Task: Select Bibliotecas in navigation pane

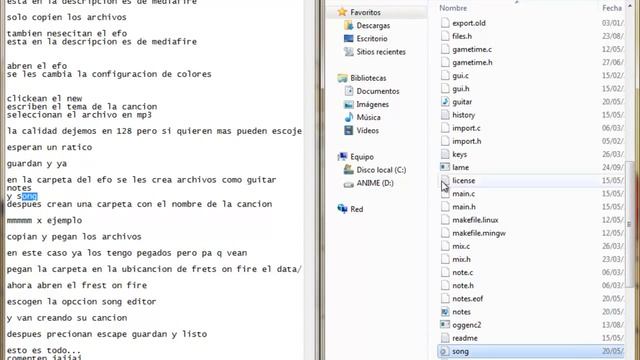Action: point(368,78)
